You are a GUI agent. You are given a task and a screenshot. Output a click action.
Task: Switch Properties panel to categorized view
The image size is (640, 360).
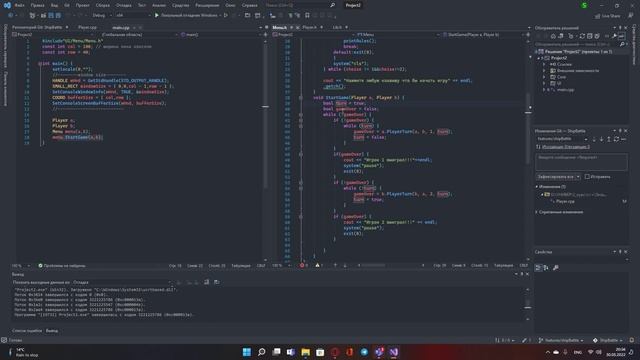coord(539,268)
